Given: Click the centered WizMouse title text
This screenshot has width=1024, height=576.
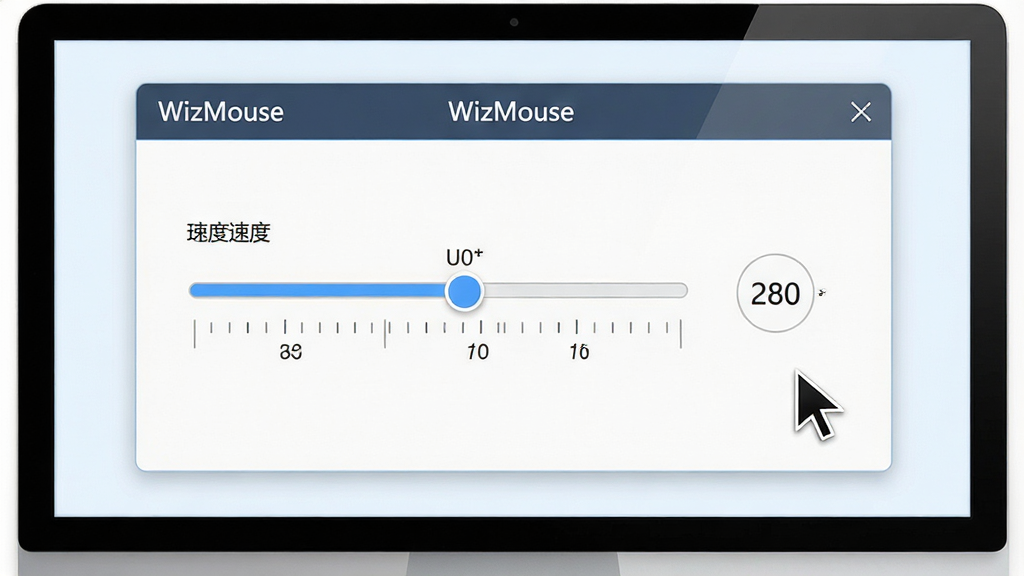Looking at the screenshot, I should (511, 112).
